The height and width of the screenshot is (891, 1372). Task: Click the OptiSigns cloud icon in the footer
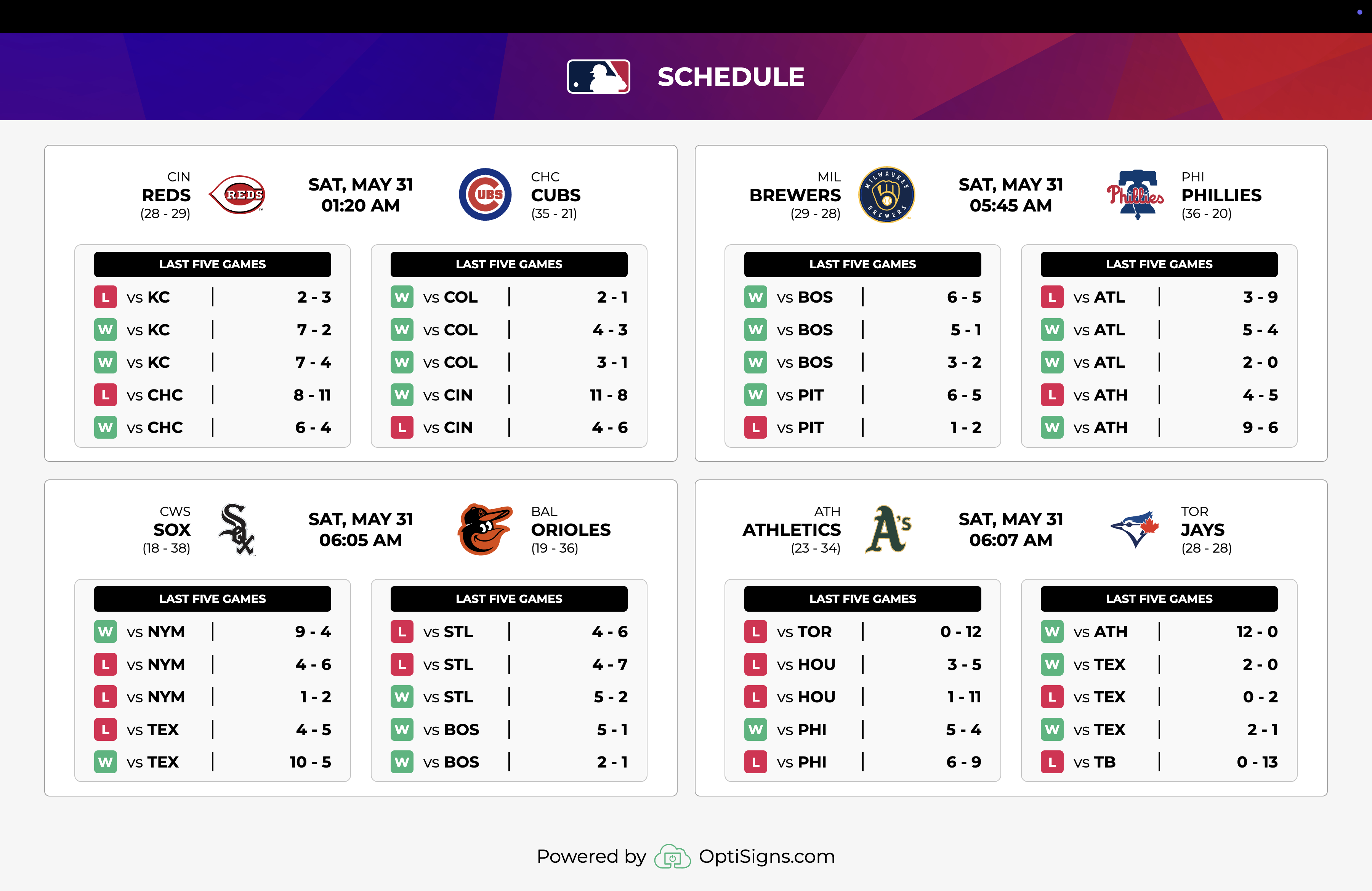tap(672, 856)
